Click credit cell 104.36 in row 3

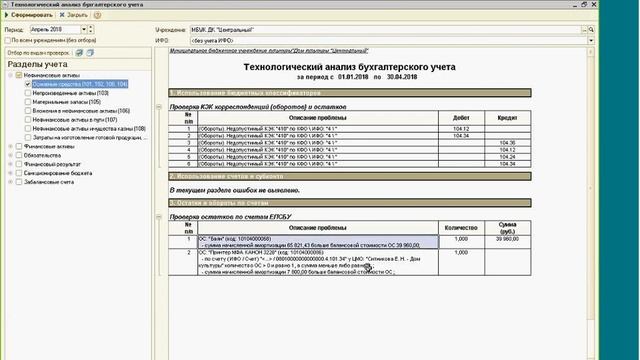[507, 143]
